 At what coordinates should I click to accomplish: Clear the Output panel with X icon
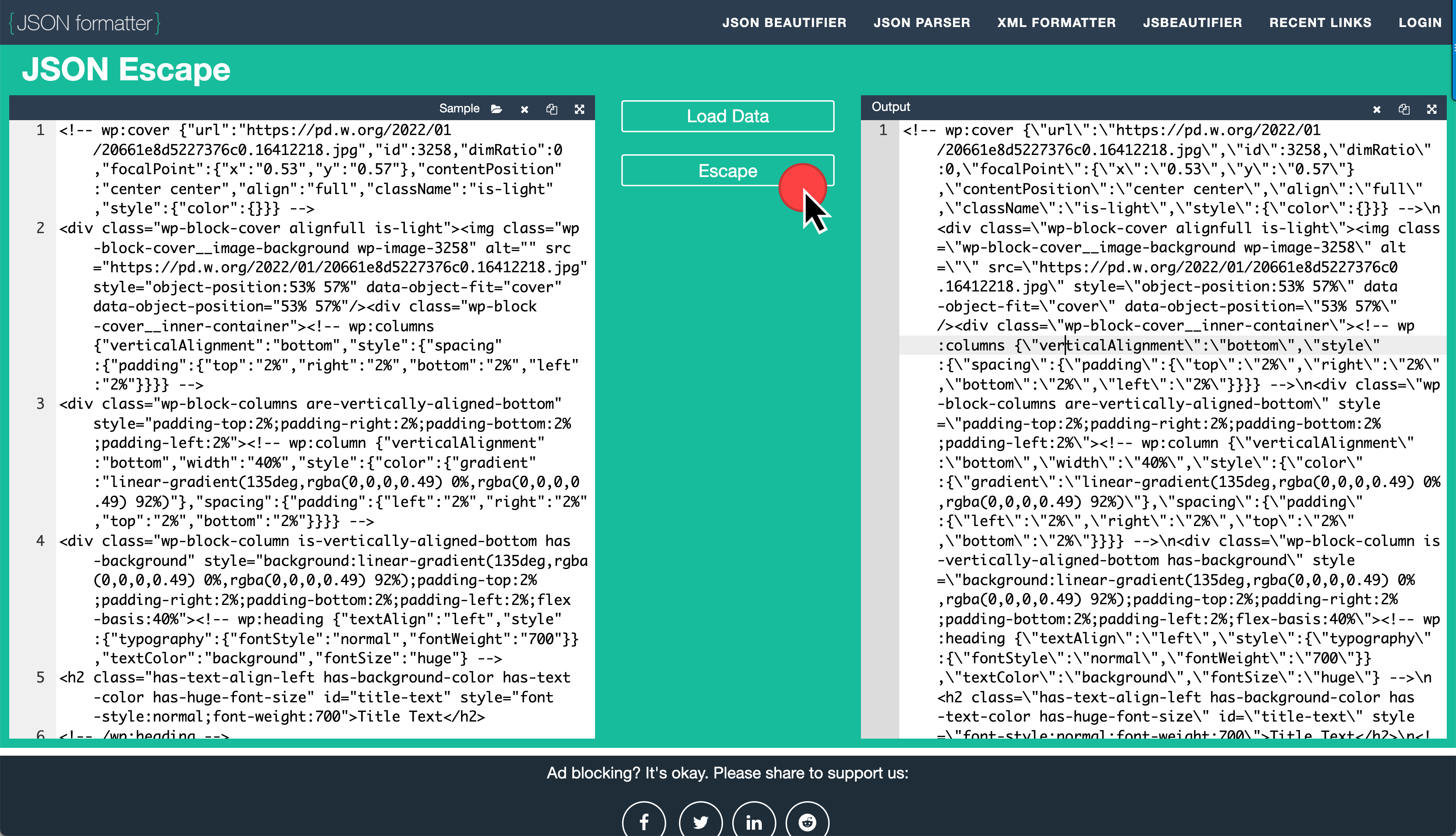(1376, 109)
